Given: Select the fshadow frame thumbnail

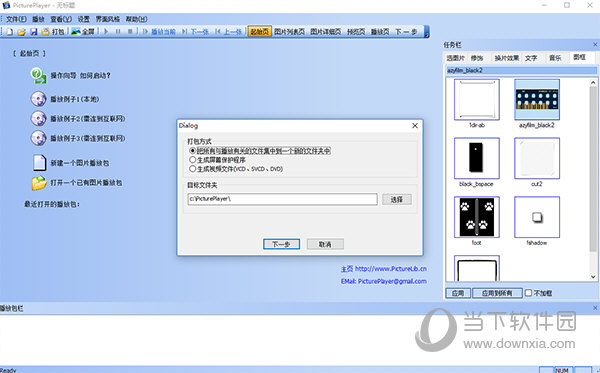Looking at the screenshot, I should [x=537, y=217].
